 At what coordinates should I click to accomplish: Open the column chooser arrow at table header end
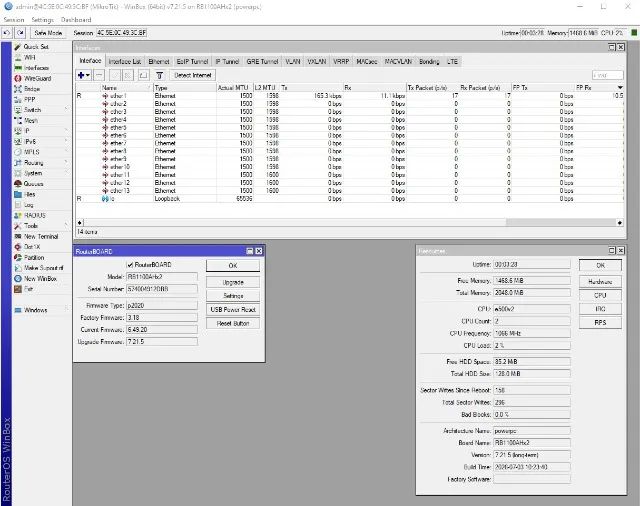coord(620,88)
